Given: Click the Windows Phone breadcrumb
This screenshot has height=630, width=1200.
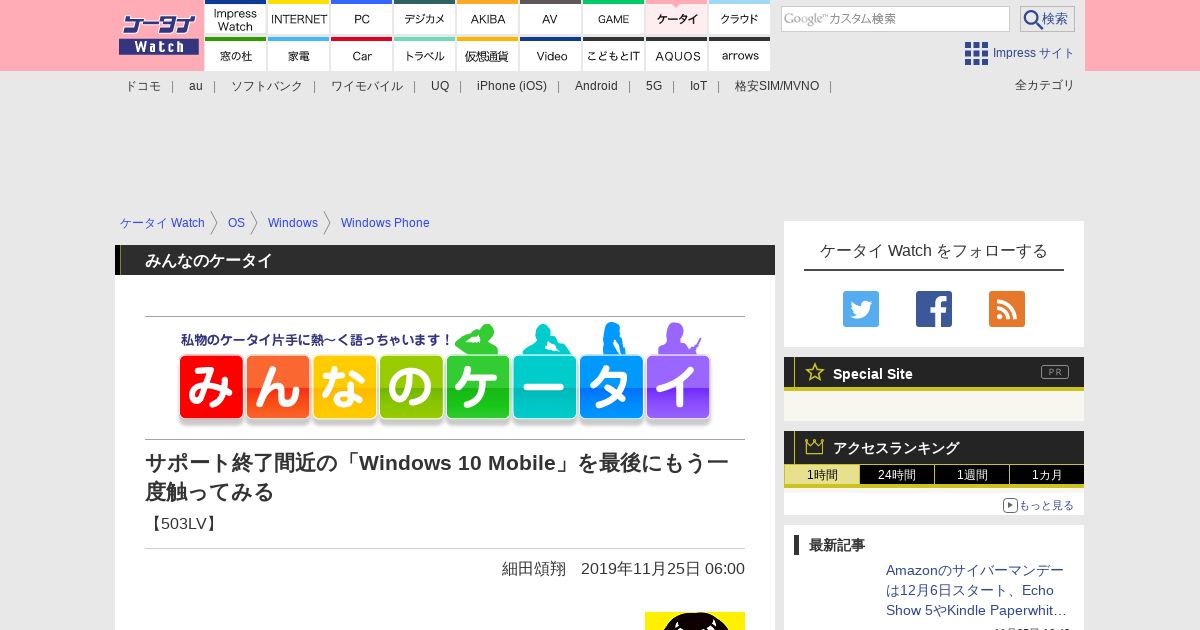Looking at the screenshot, I should (x=385, y=223).
